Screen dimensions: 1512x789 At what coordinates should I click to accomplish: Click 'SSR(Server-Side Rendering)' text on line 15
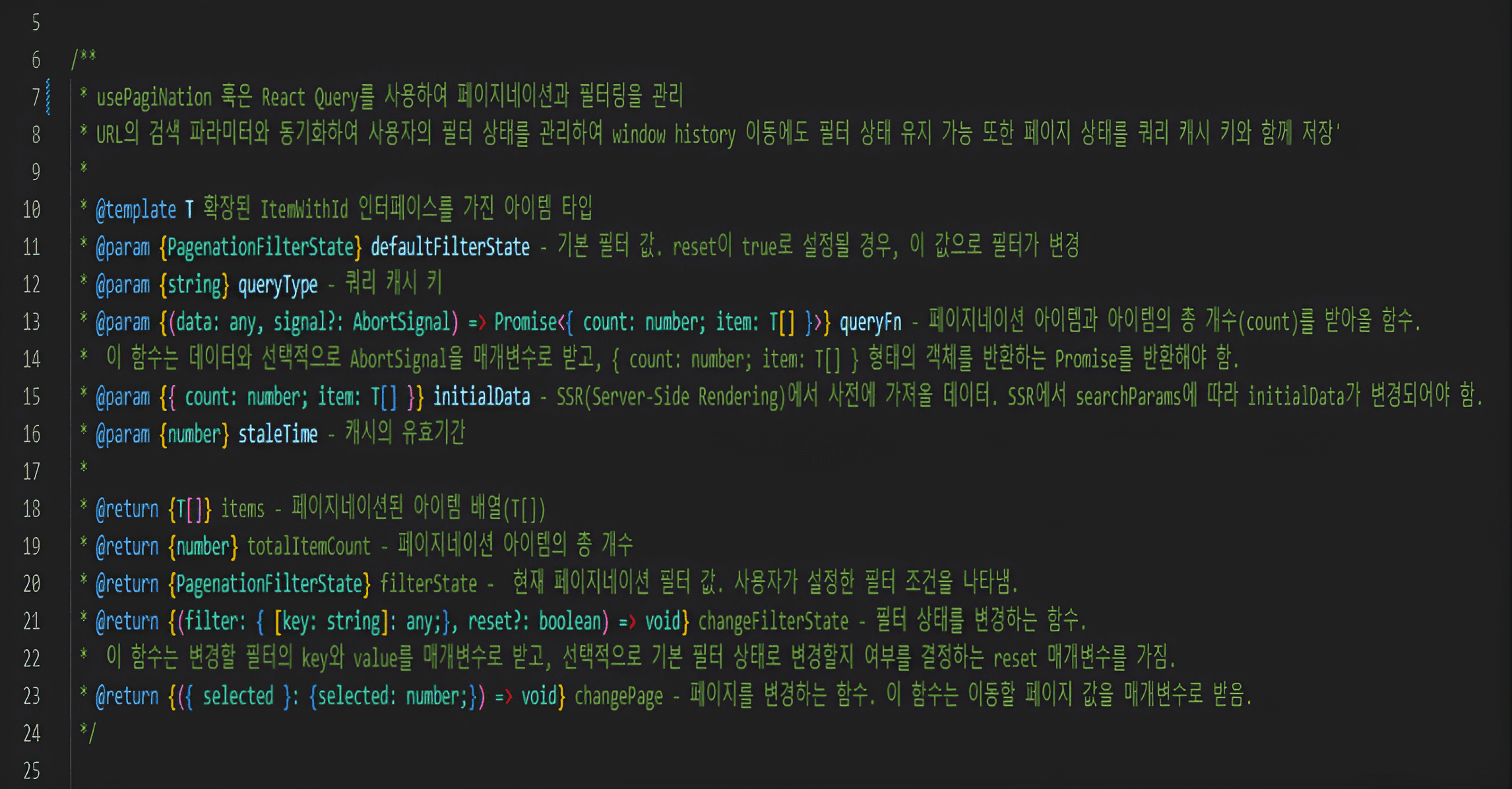pos(671,397)
